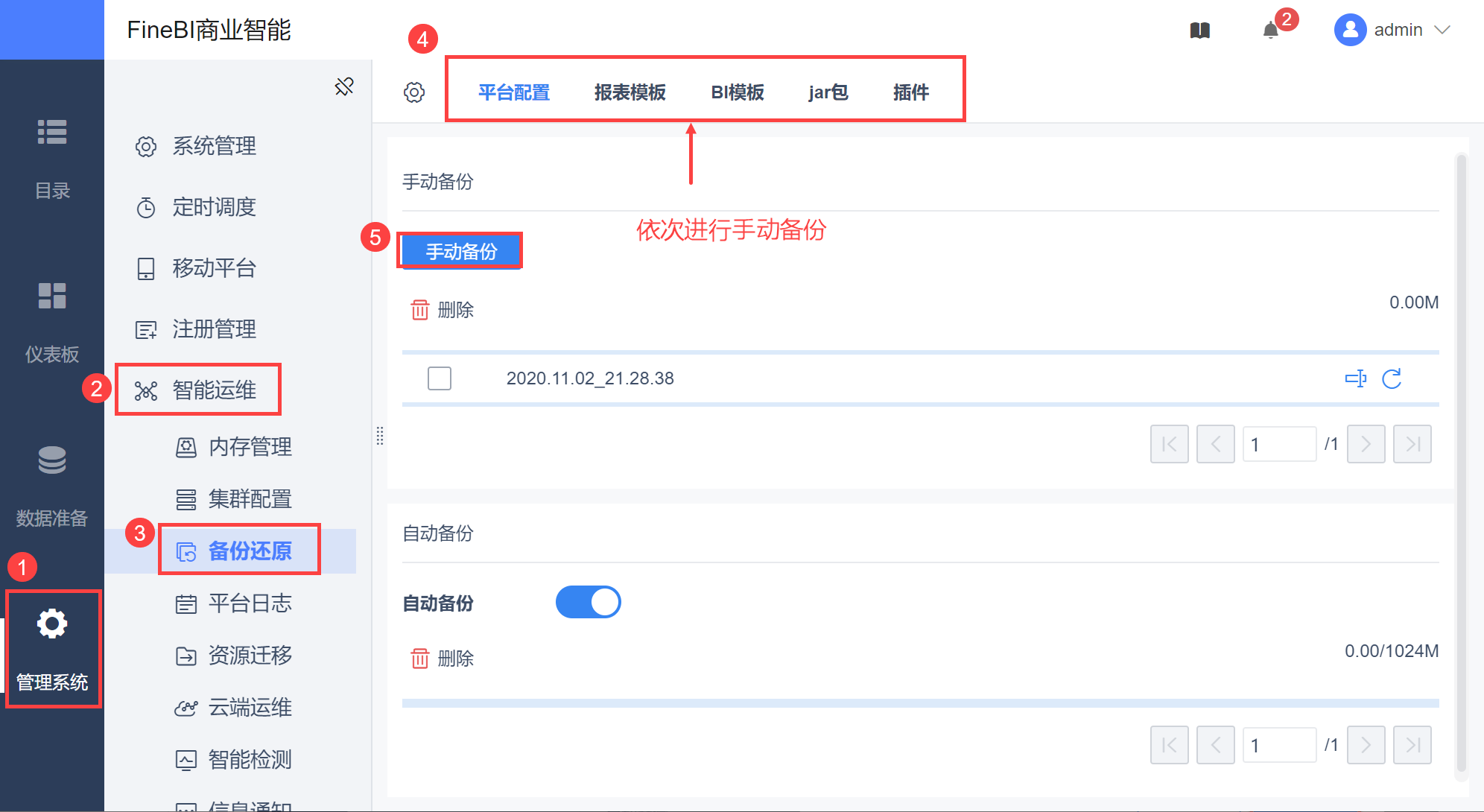1484x812 pixels.
Task: Click the manual backup page number field
Action: [x=1278, y=445]
